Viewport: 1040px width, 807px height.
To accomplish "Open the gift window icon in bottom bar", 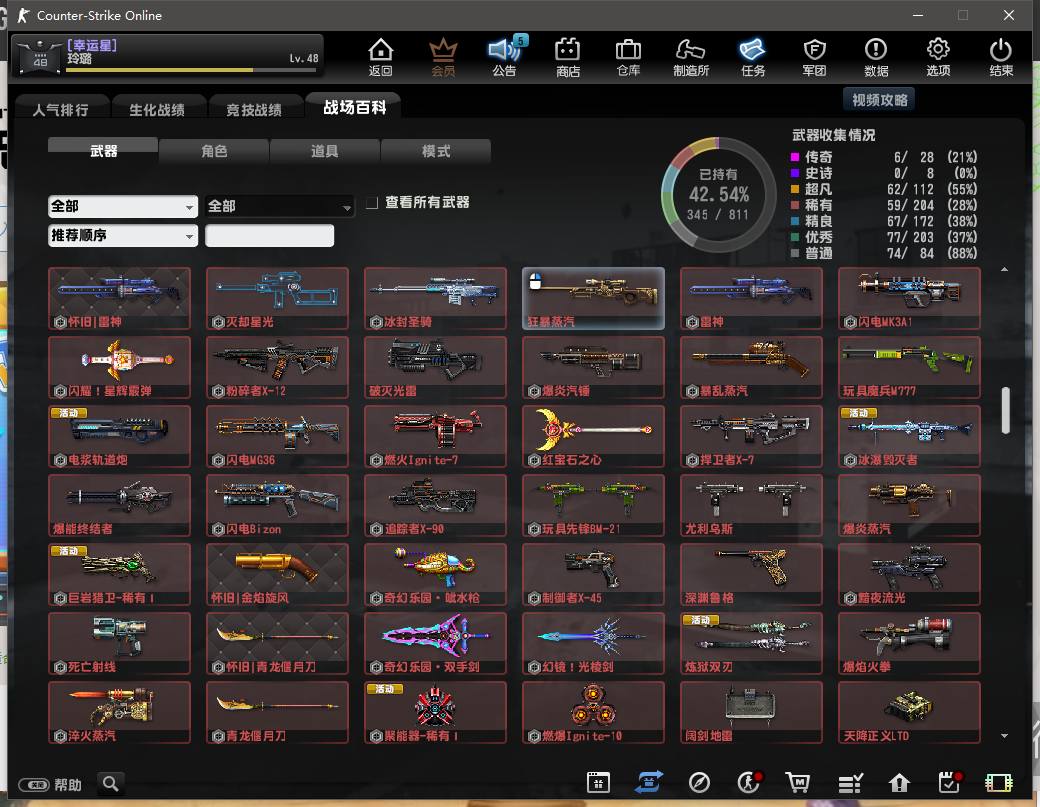I will click(598, 782).
